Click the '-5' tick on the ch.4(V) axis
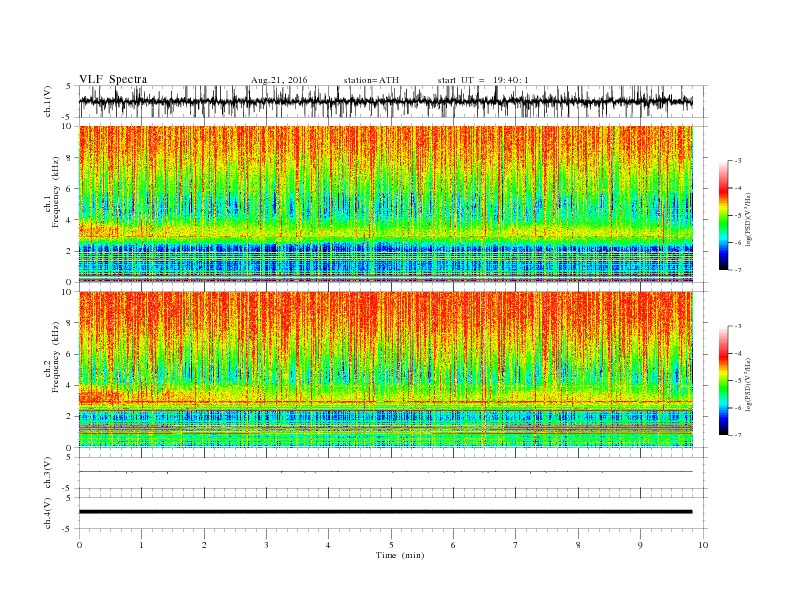The height and width of the screenshot is (612, 792). pos(68,529)
